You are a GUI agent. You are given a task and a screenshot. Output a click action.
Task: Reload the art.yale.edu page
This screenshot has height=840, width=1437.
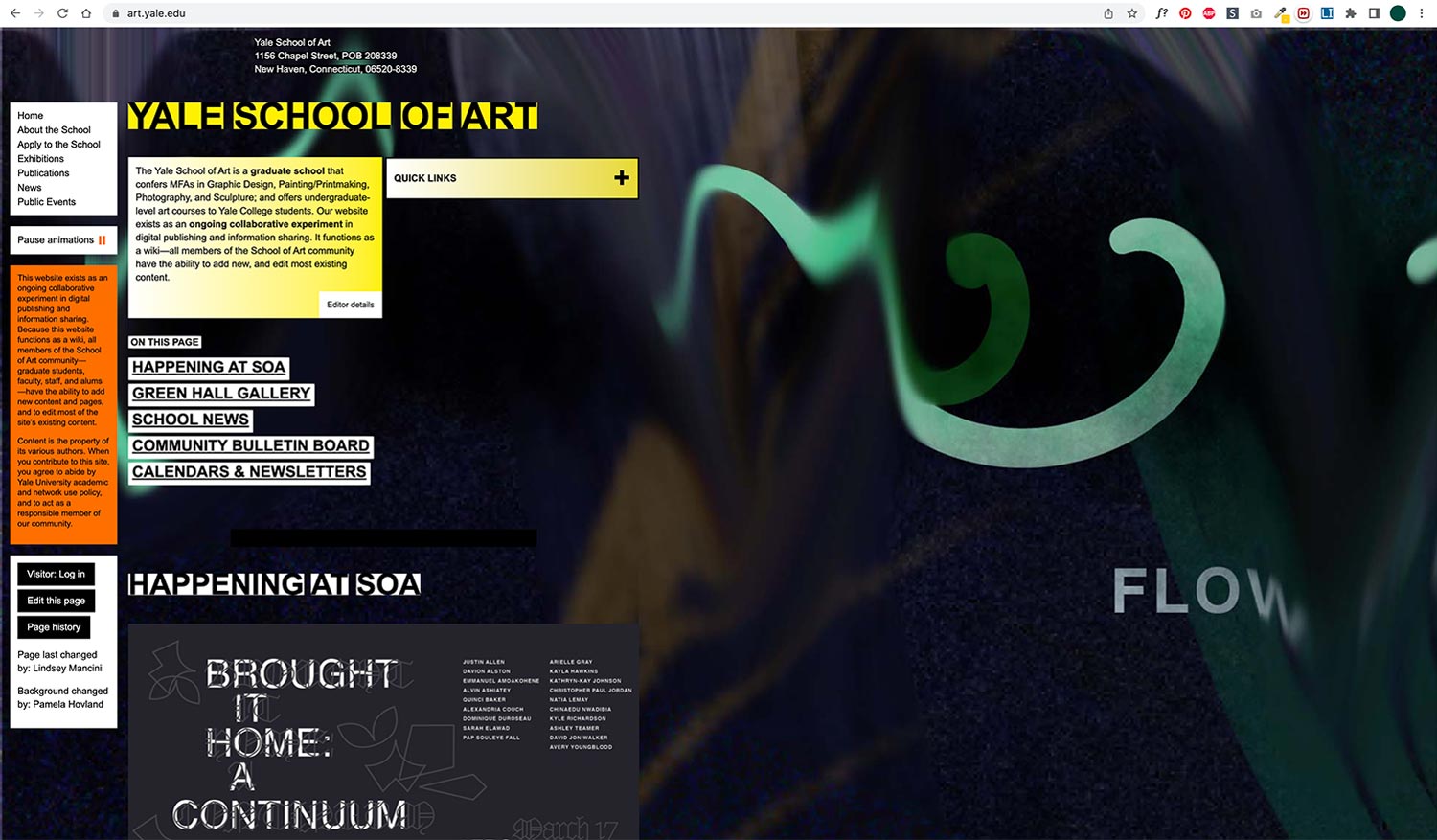(63, 13)
